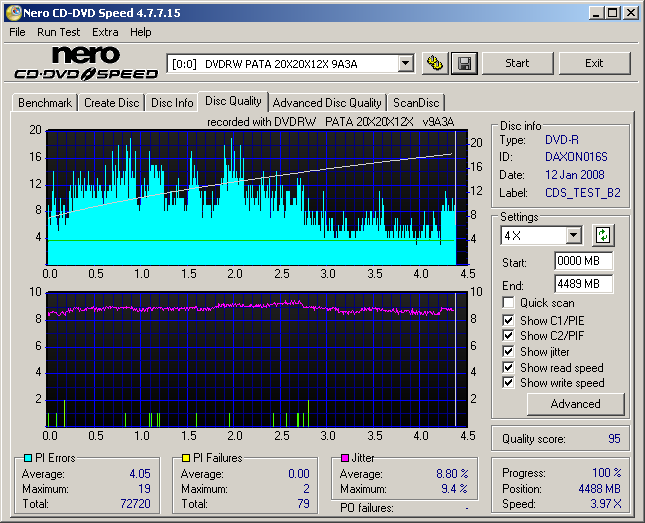
Task: Maximize the Nero CD-DVD Speed window
Action: pyautogui.click(x=612, y=13)
